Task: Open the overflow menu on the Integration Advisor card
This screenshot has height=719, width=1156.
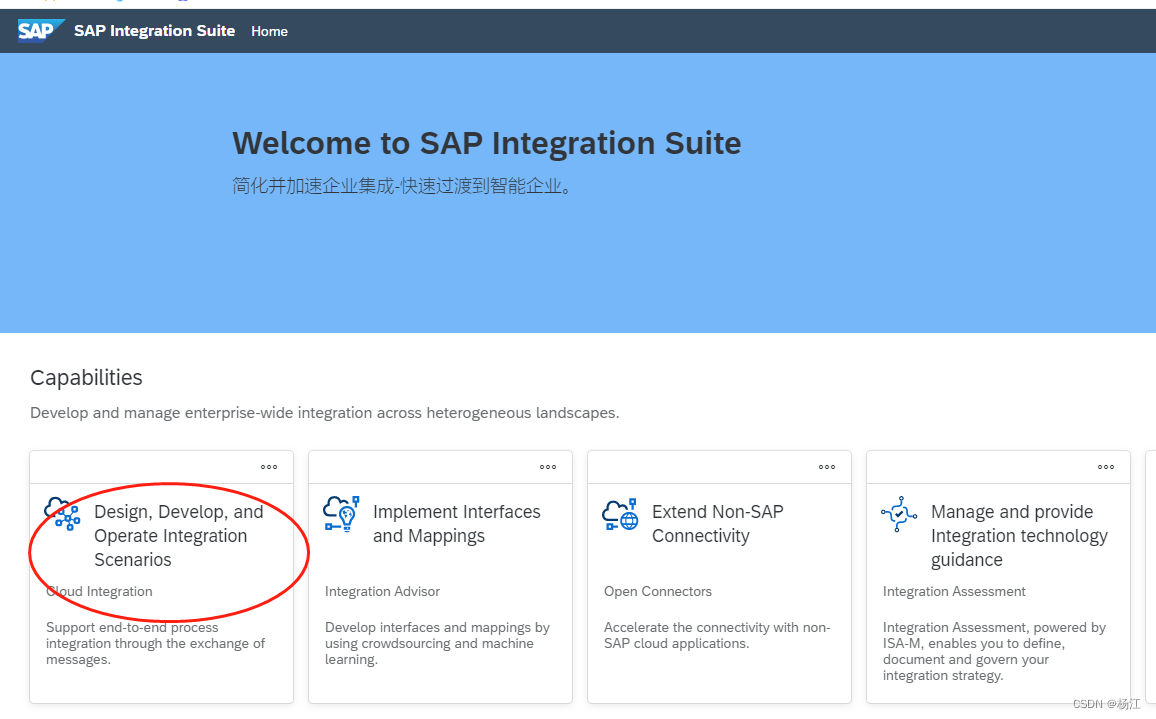Action: pos(547,465)
